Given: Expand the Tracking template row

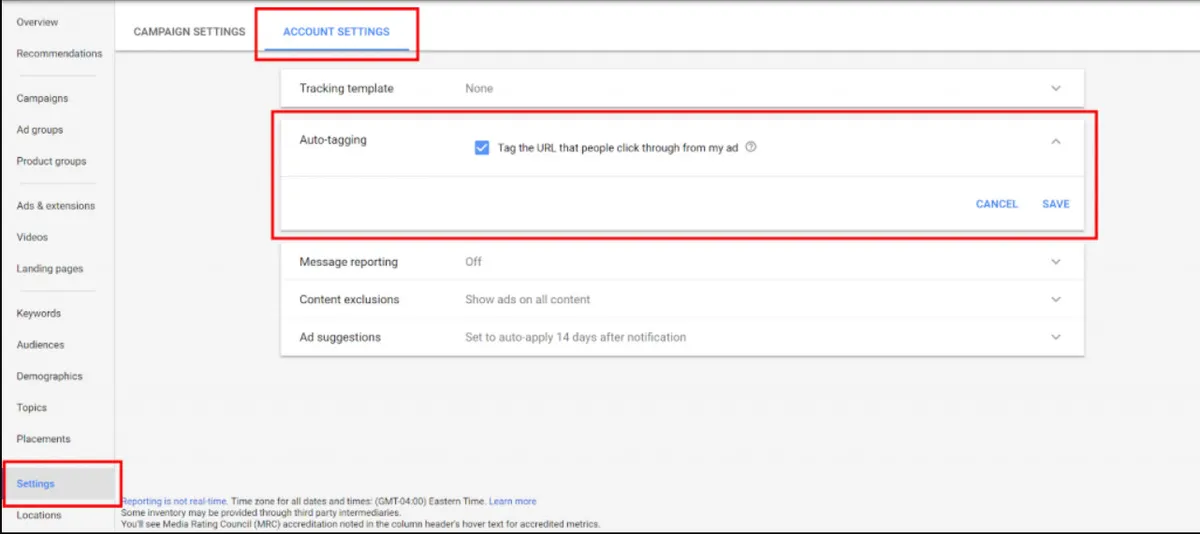Looking at the screenshot, I should point(1055,88).
